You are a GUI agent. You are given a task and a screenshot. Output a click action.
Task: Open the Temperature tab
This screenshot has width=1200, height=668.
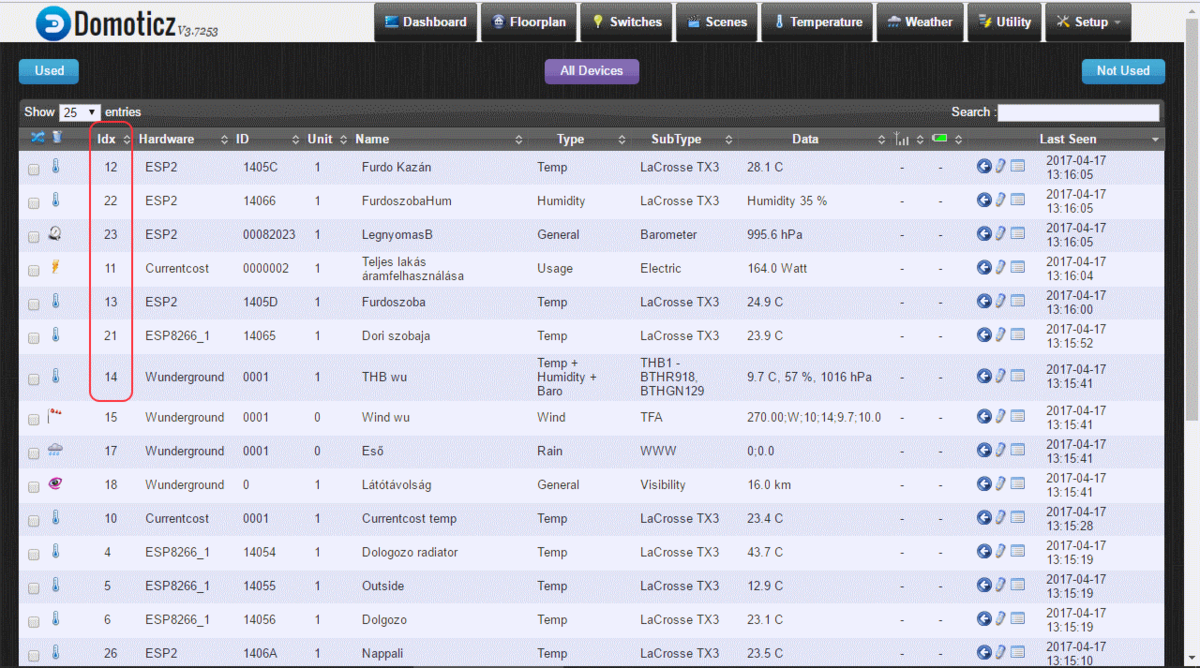click(817, 22)
